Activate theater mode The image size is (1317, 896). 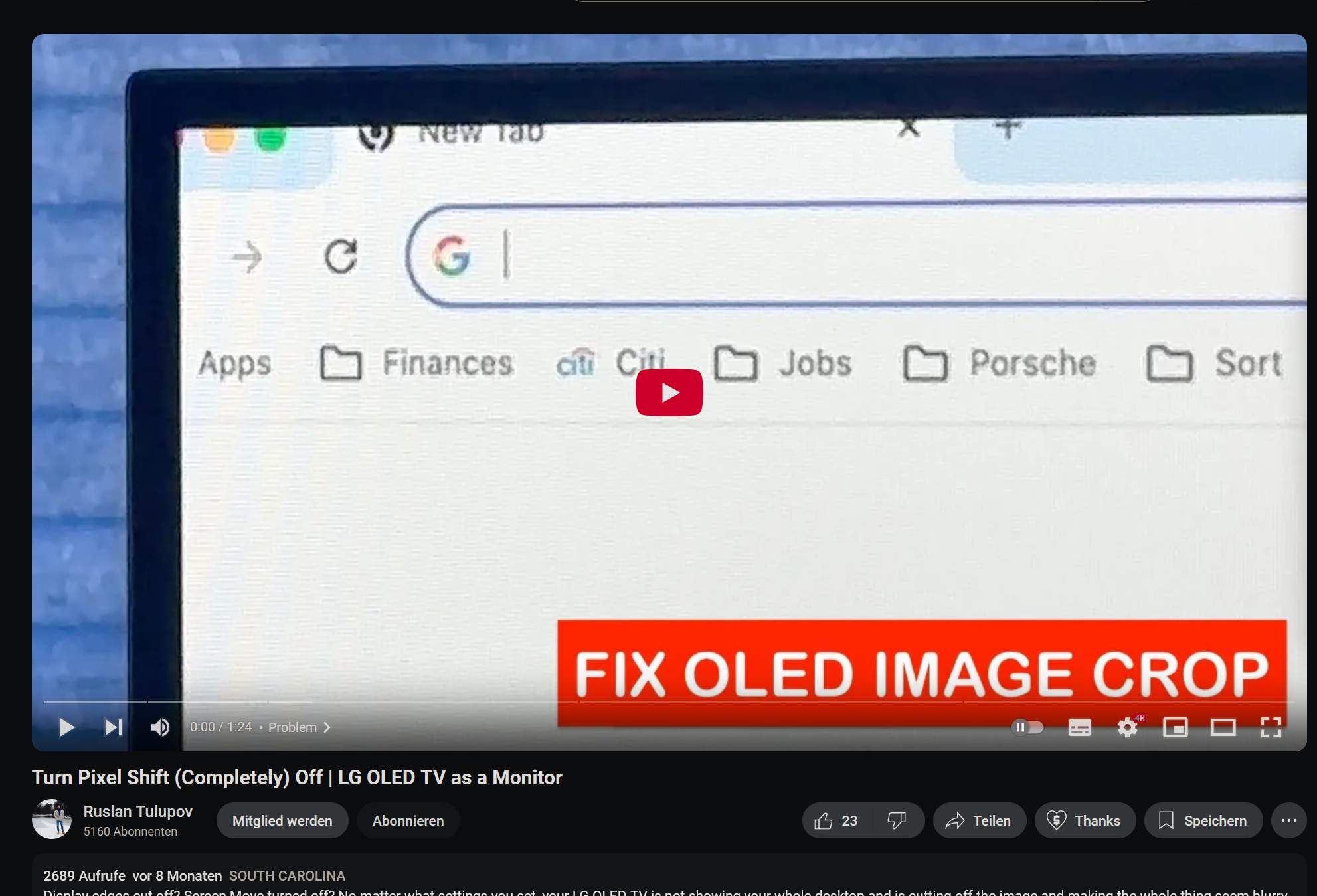(1224, 727)
